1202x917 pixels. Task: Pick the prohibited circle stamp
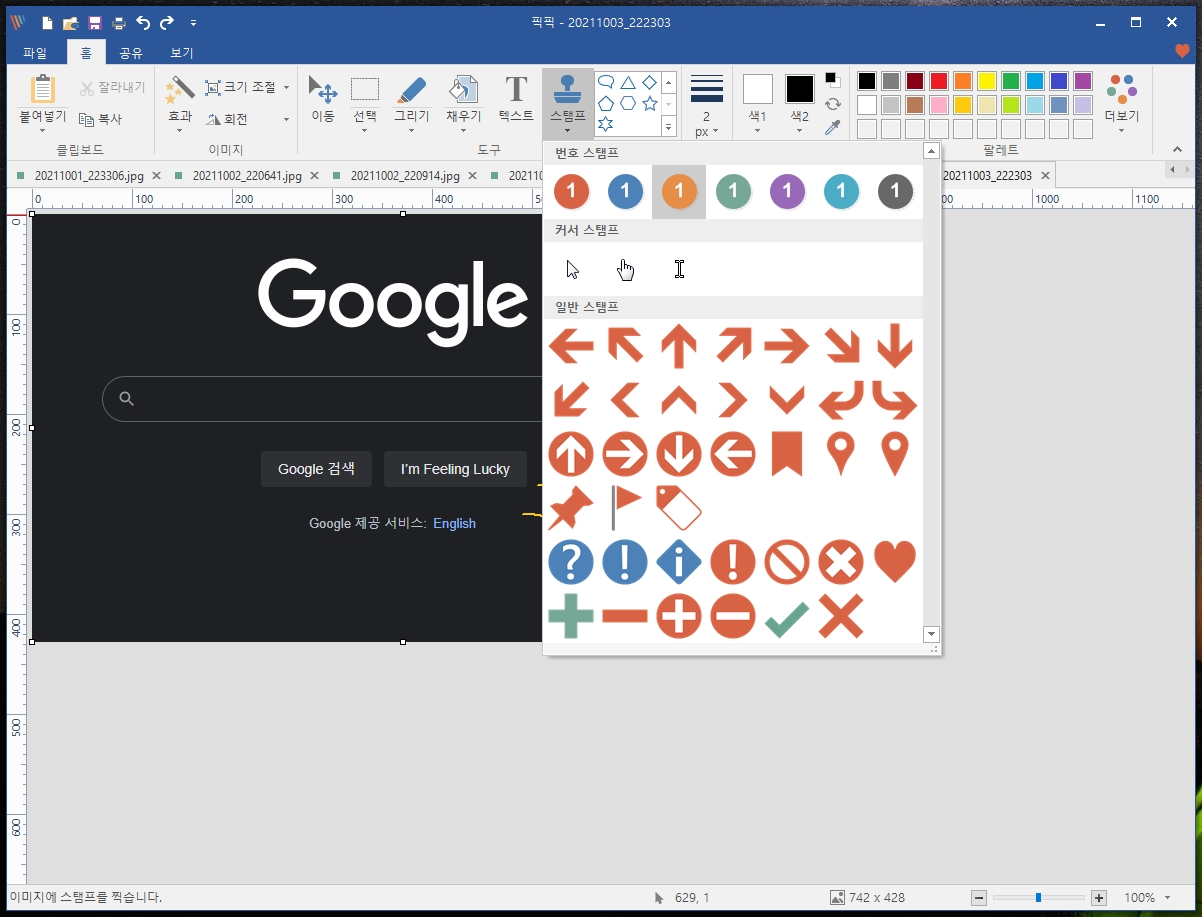point(787,562)
